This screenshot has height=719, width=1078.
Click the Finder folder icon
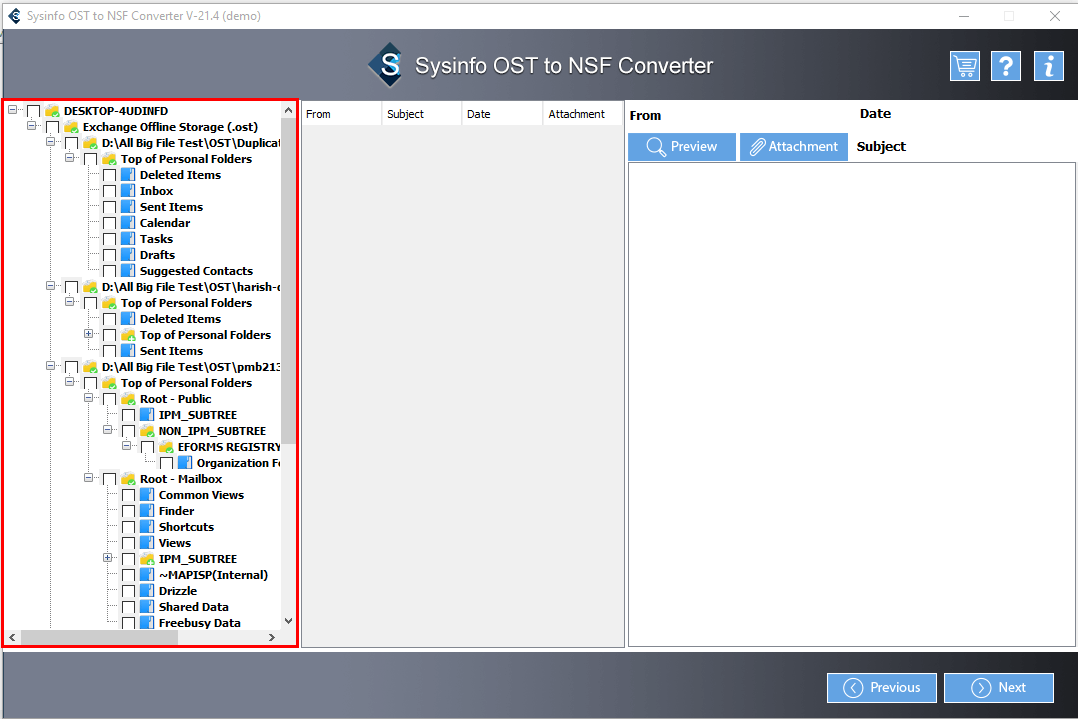coord(147,511)
